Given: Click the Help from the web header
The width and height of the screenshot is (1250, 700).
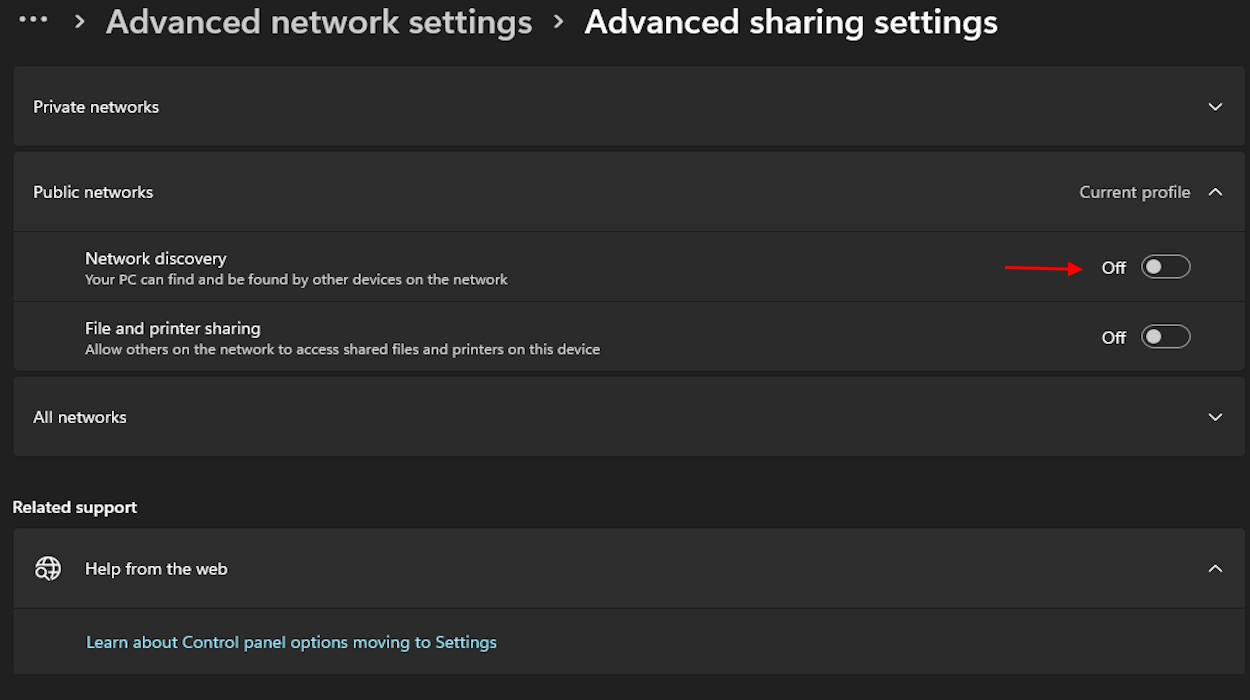Looking at the screenshot, I should [x=156, y=568].
